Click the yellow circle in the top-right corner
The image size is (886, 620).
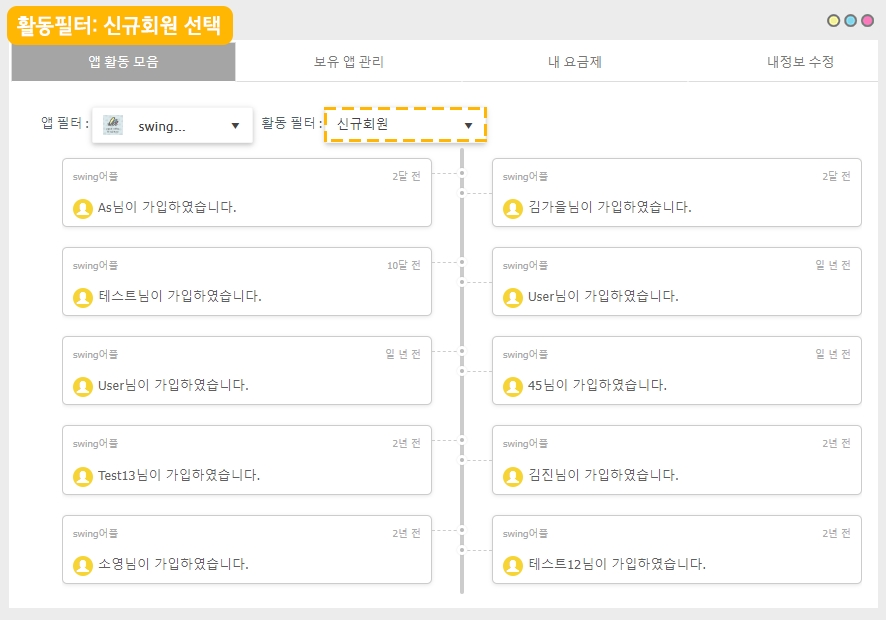[x=833, y=20]
